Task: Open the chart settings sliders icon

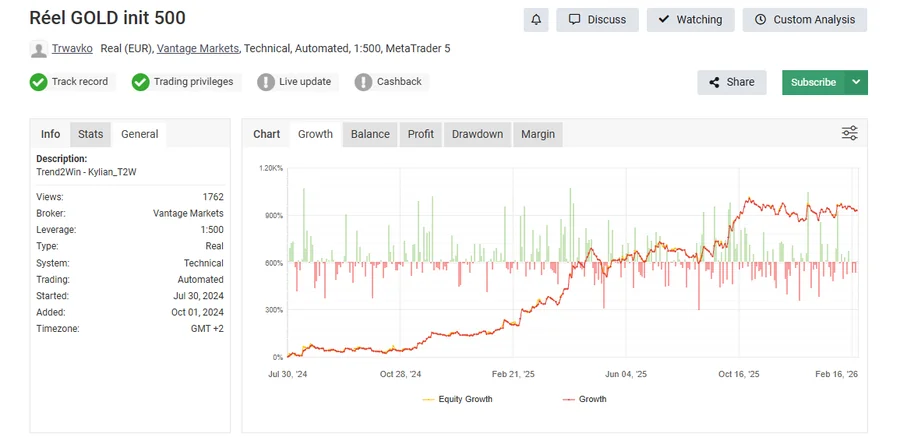Action: (x=850, y=133)
